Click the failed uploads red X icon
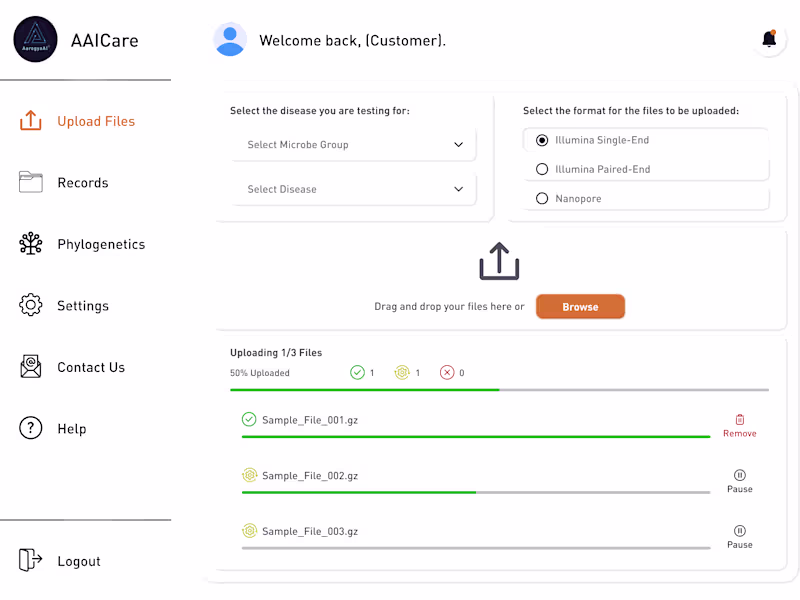The image size is (800, 600). (447, 373)
